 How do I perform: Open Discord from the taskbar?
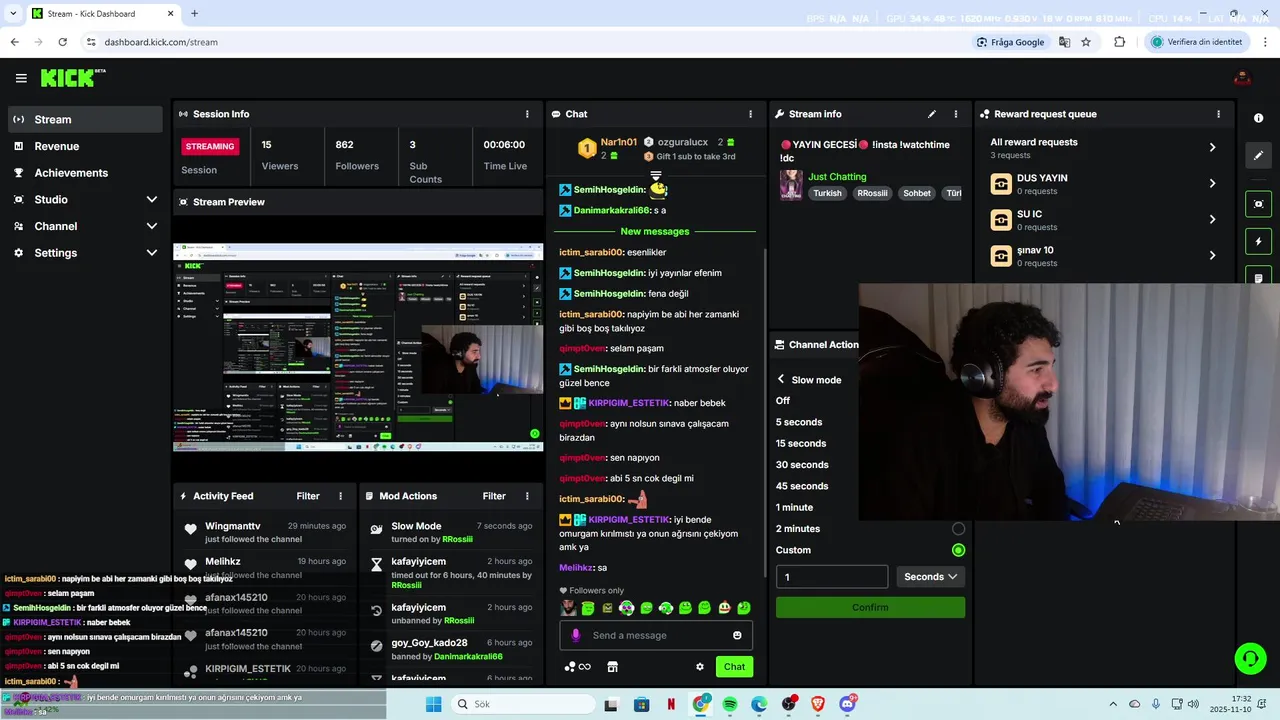[x=848, y=704]
